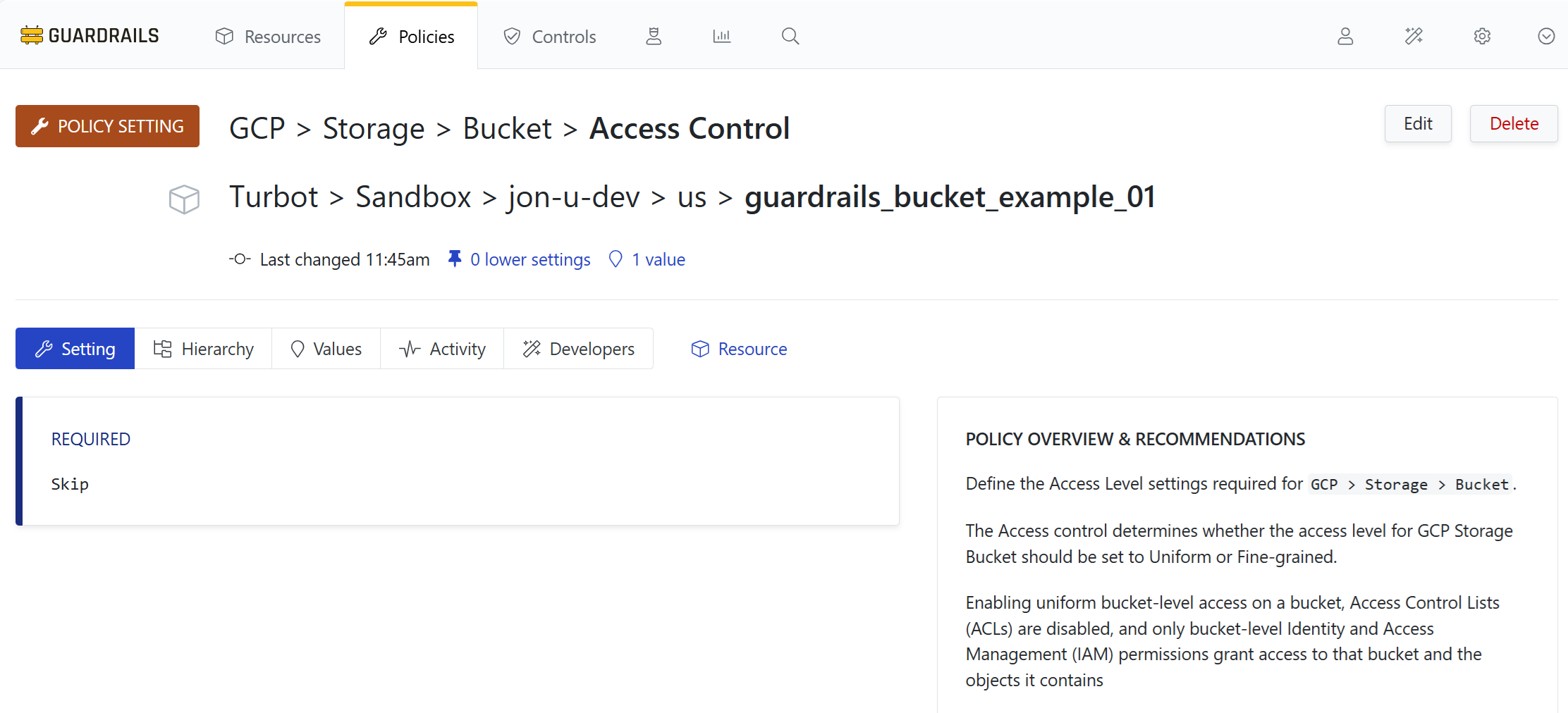Viewport: 1568px width, 713px height.
Task: Click the Sandbox breadcrumb in resource path
Action: pos(413,197)
